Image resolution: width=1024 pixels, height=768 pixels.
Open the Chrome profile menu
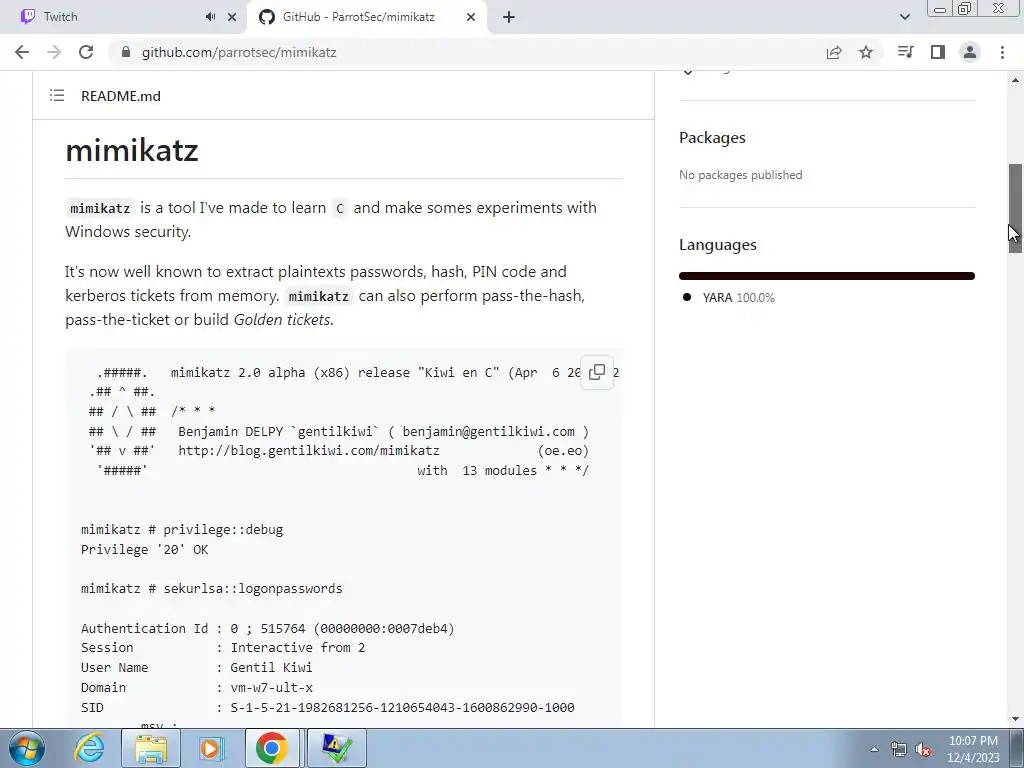coord(970,52)
